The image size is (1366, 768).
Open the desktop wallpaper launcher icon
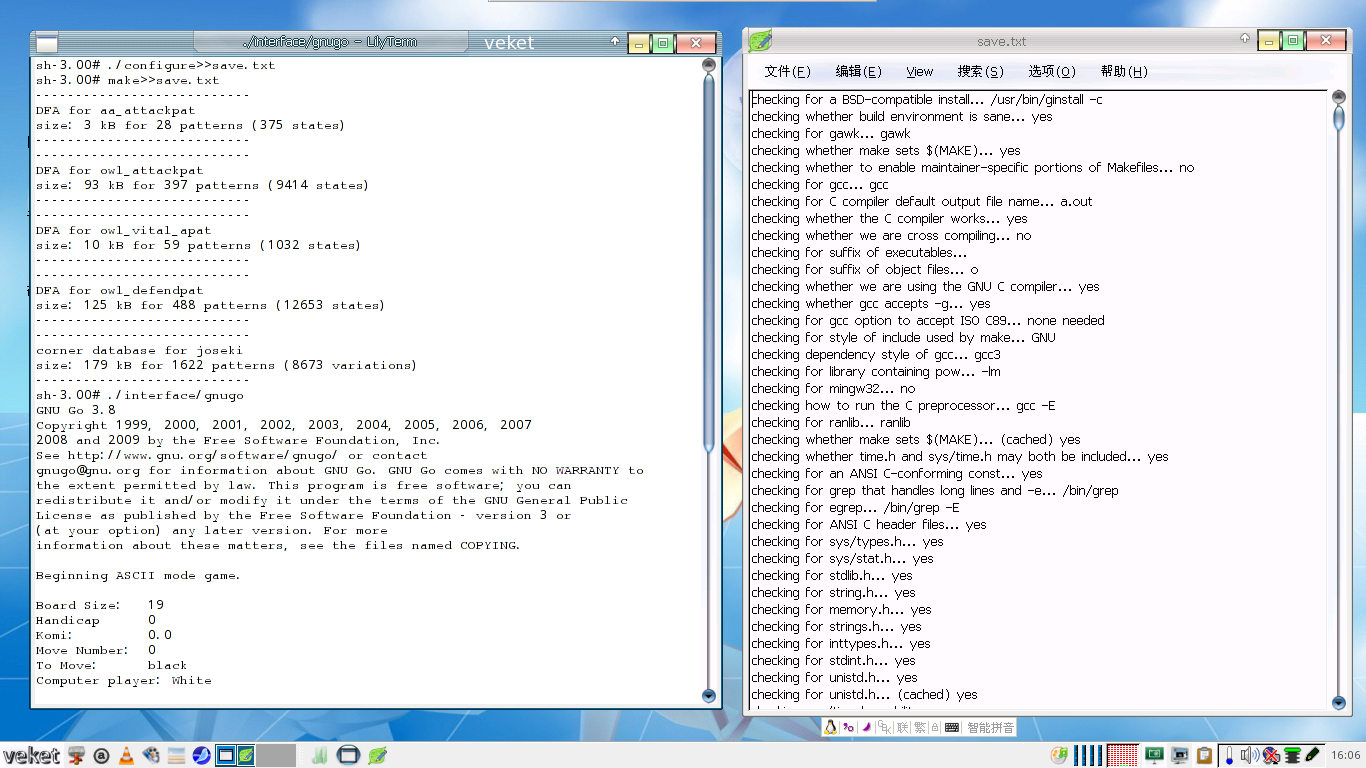coord(176,755)
